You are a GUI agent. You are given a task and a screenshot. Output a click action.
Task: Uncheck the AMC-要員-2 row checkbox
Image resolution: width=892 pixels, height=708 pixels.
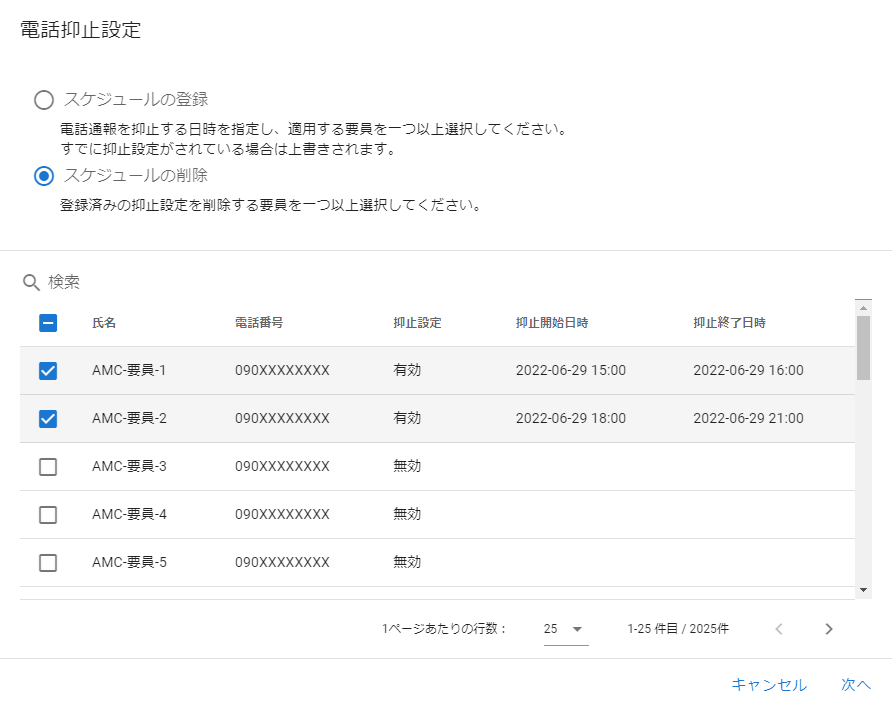(x=47, y=418)
